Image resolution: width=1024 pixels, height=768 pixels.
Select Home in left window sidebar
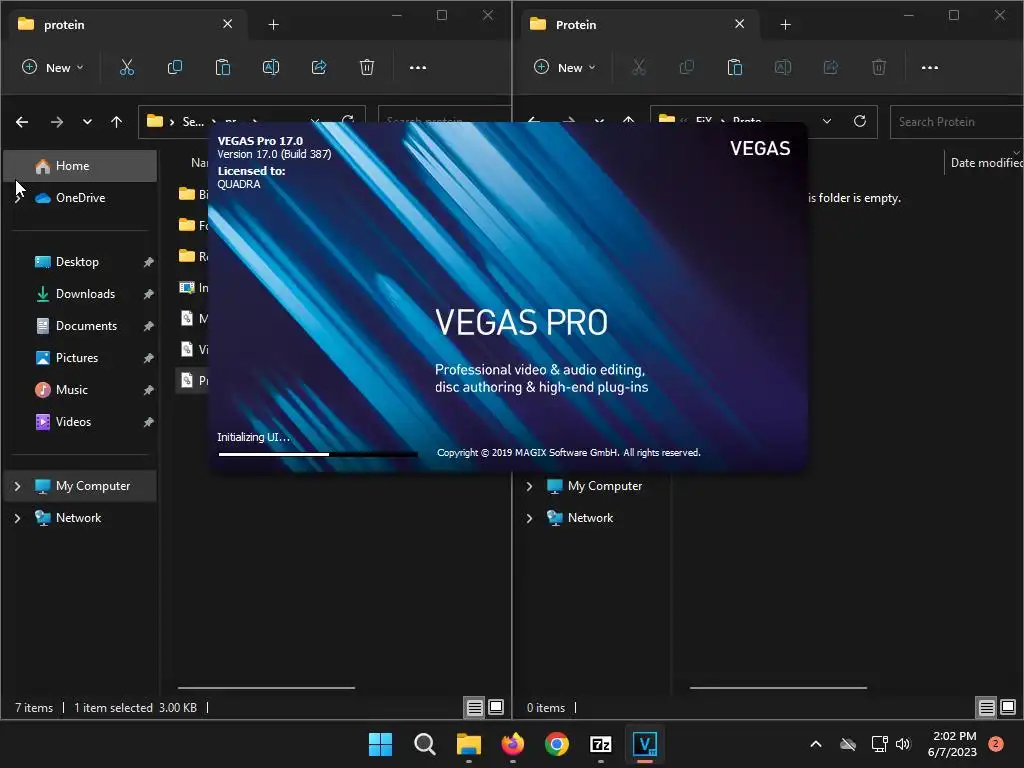click(80, 166)
